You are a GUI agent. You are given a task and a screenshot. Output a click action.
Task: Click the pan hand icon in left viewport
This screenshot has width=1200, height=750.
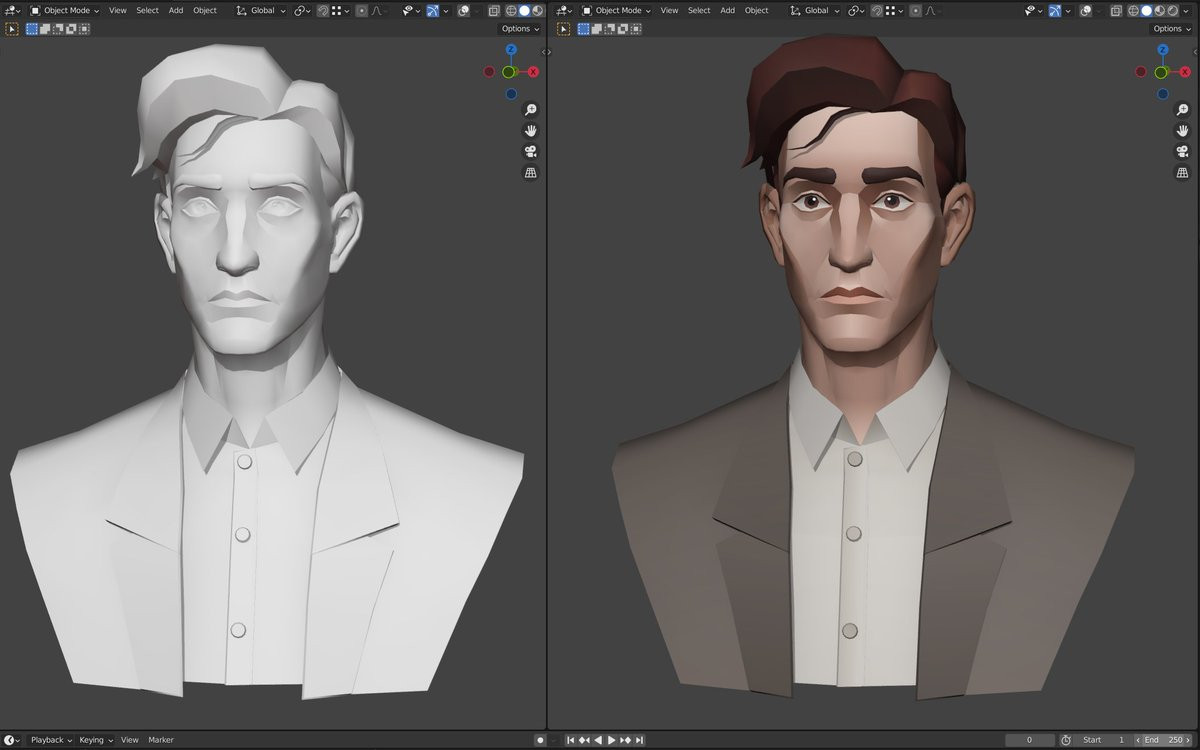click(x=530, y=131)
